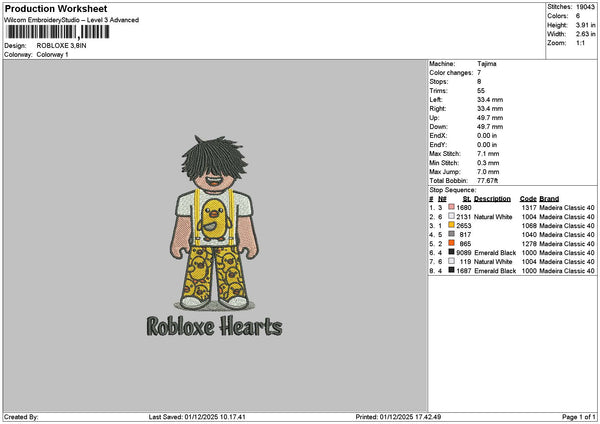The width and height of the screenshot is (600, 424).
Task: Click the Width value '2.63 in'
Action: click(585, 34)
